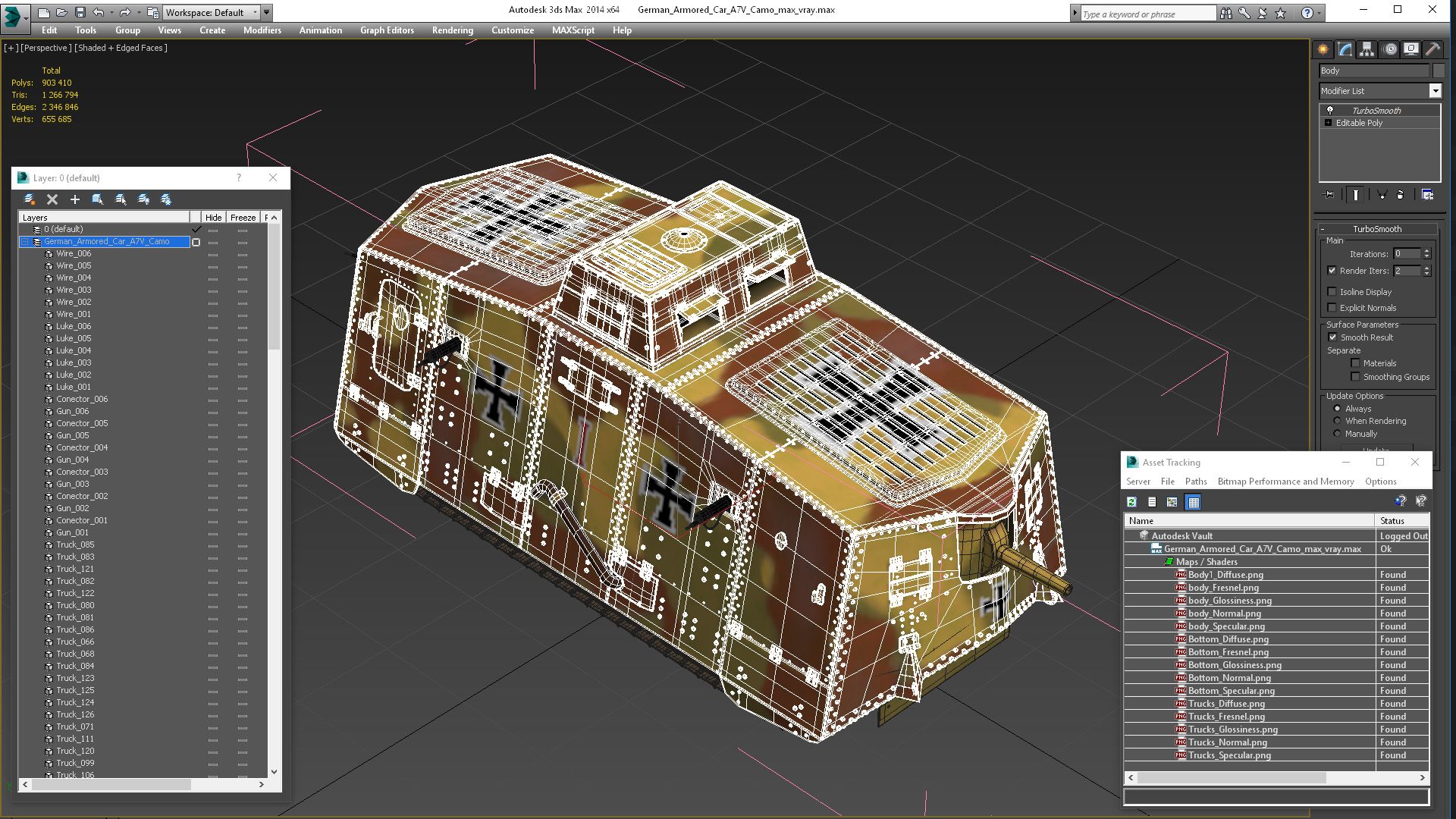Click the Undo arrow icon

(98, 12)
